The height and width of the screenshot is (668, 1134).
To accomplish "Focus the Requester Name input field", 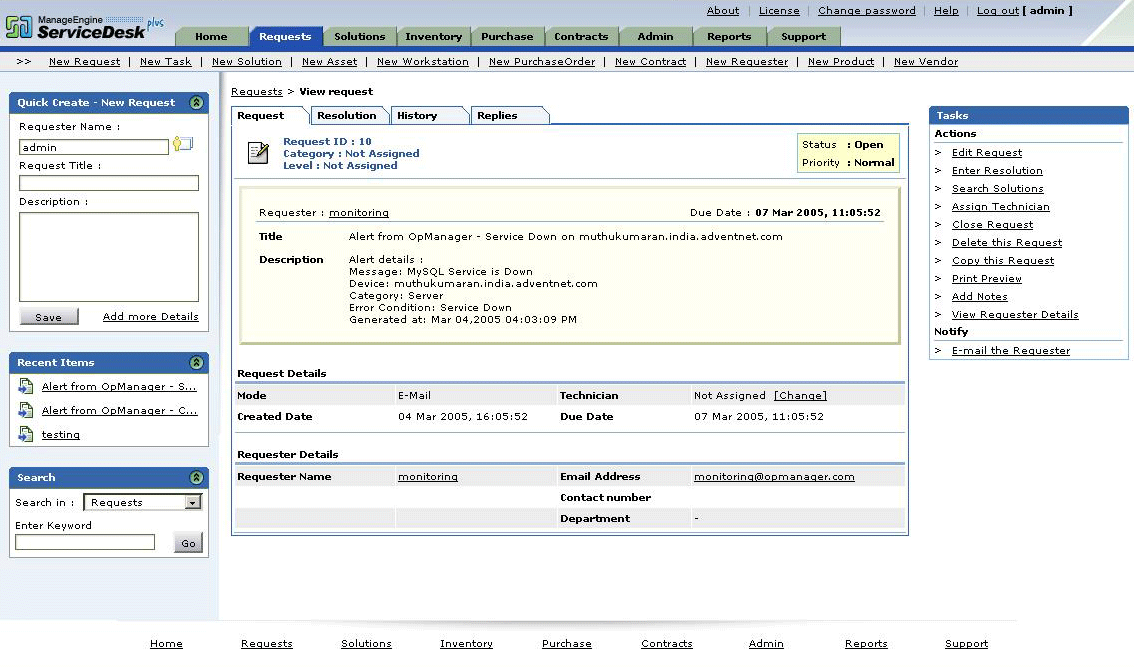I will coord(93,147).
